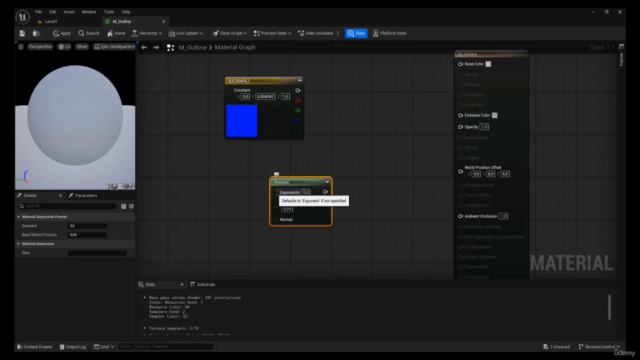The image size is (640, 360).
Task: Click the Details property matrix grid icon
Action: 124,206
